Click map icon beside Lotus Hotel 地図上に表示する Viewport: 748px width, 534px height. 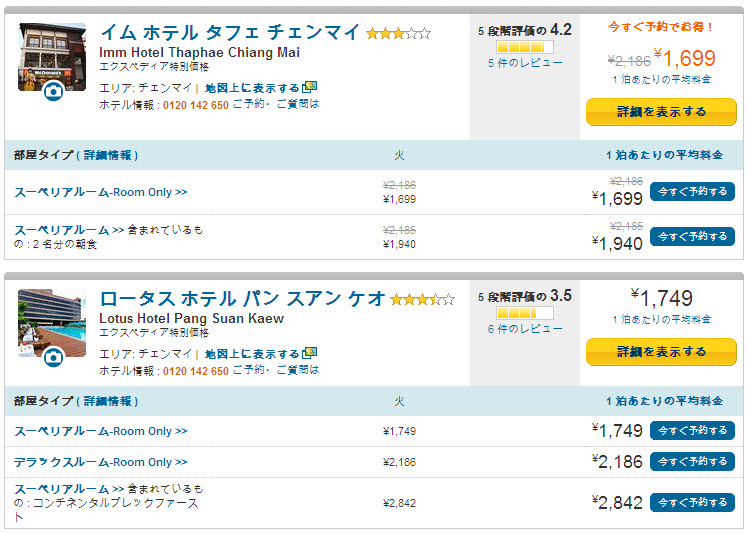click(x=310, y=353)
